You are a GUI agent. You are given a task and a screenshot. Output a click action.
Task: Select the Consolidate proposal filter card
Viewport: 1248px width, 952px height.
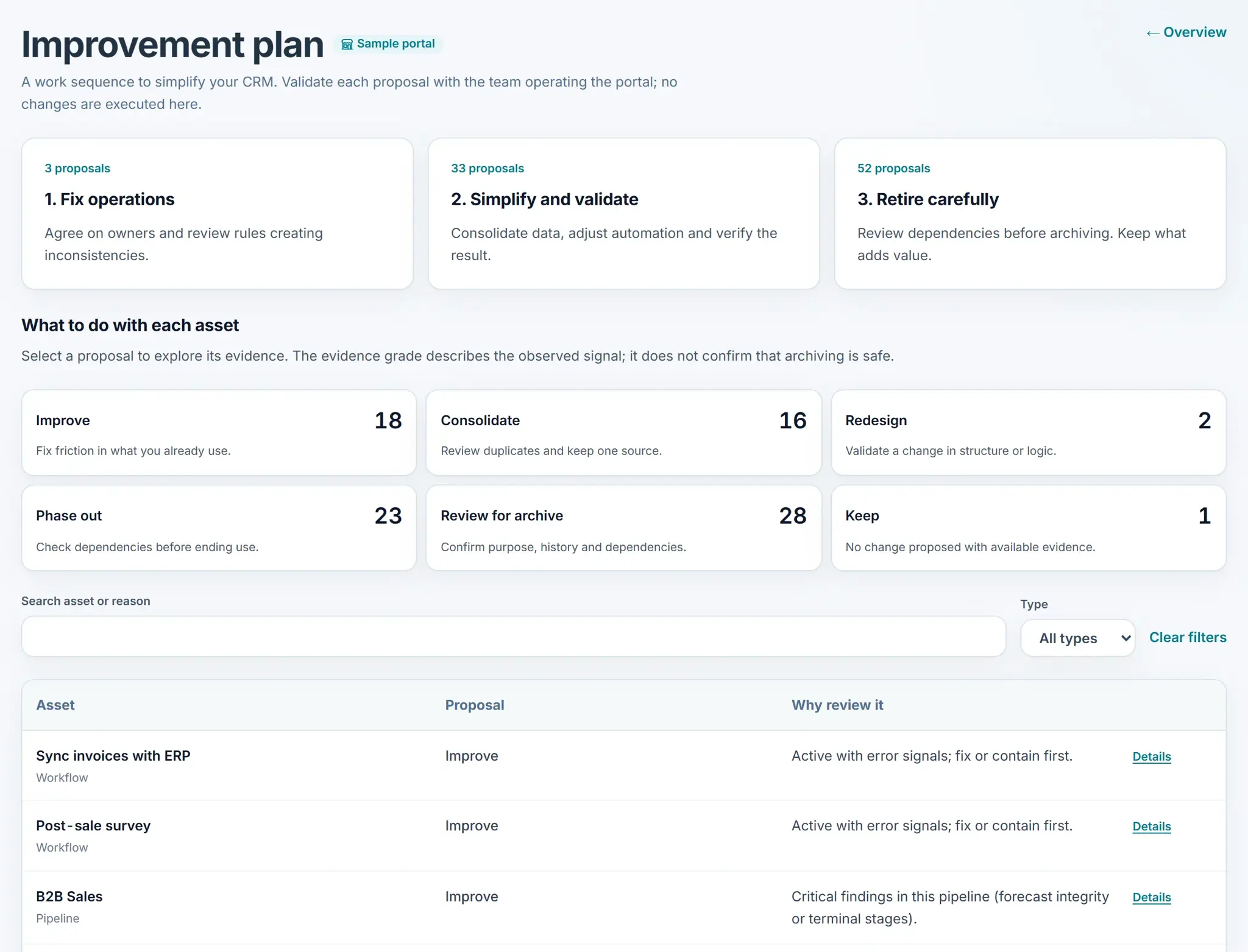tap(623, 433)
